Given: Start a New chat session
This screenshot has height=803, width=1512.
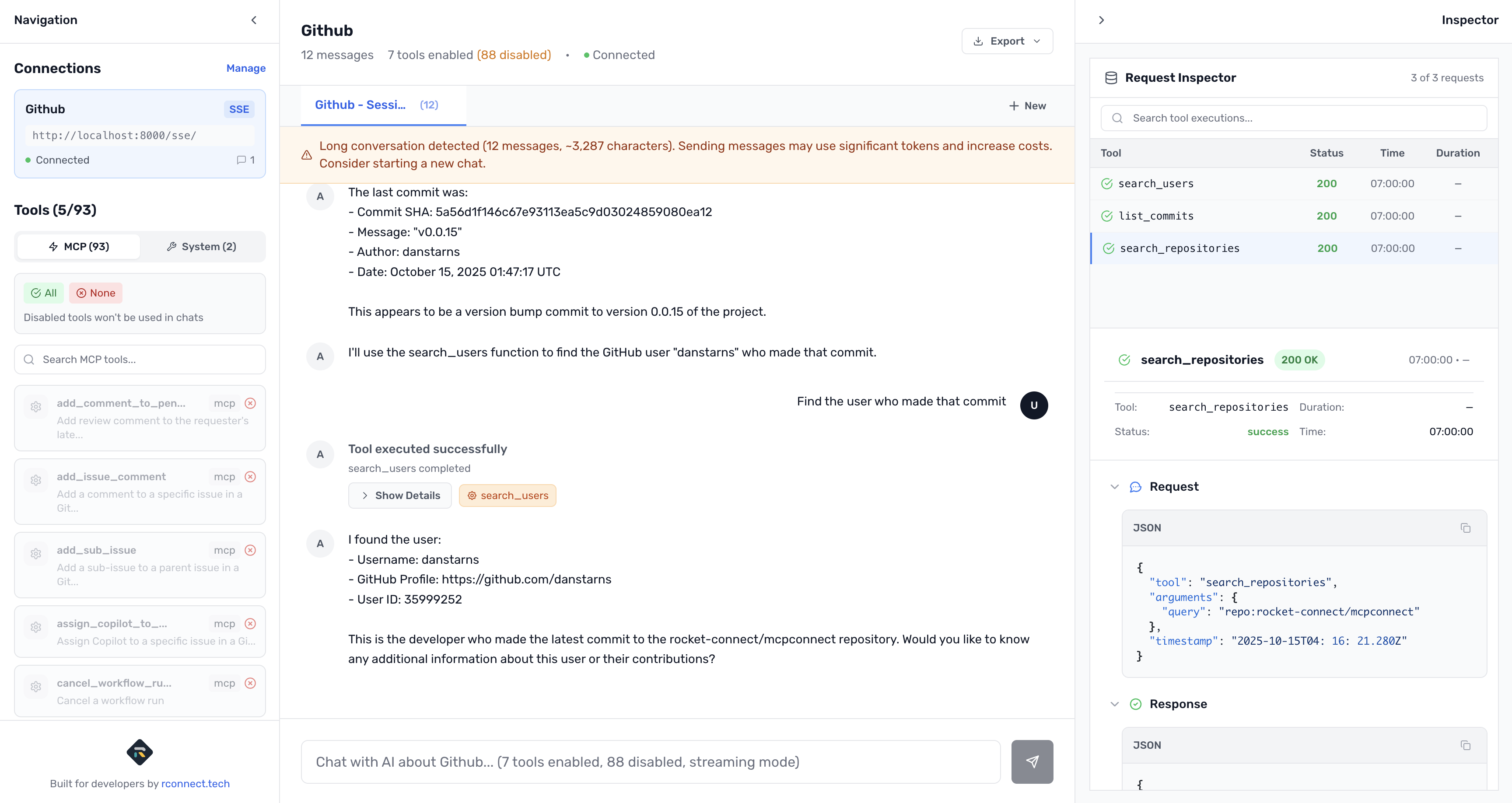Looking at the screenshot, I should coord(1027,105).
